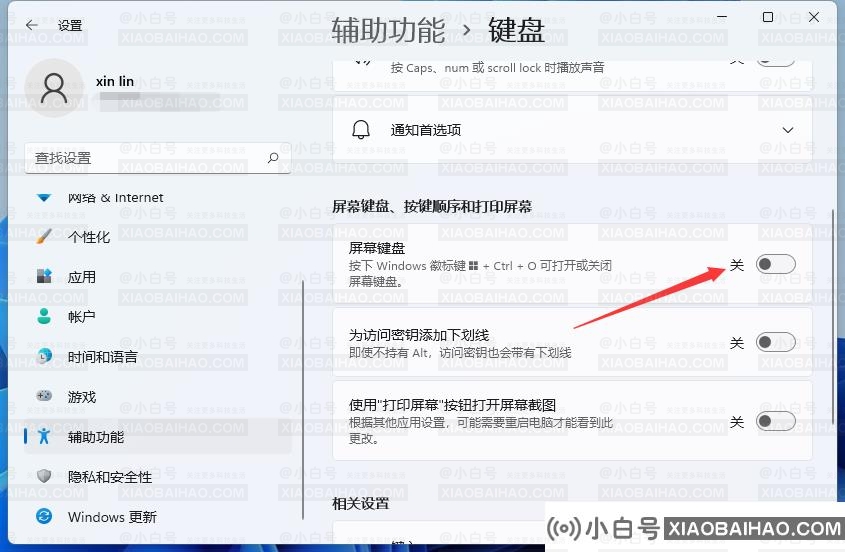Toggle the 打印屏幕 screenshot button switch

pos(775,421)
